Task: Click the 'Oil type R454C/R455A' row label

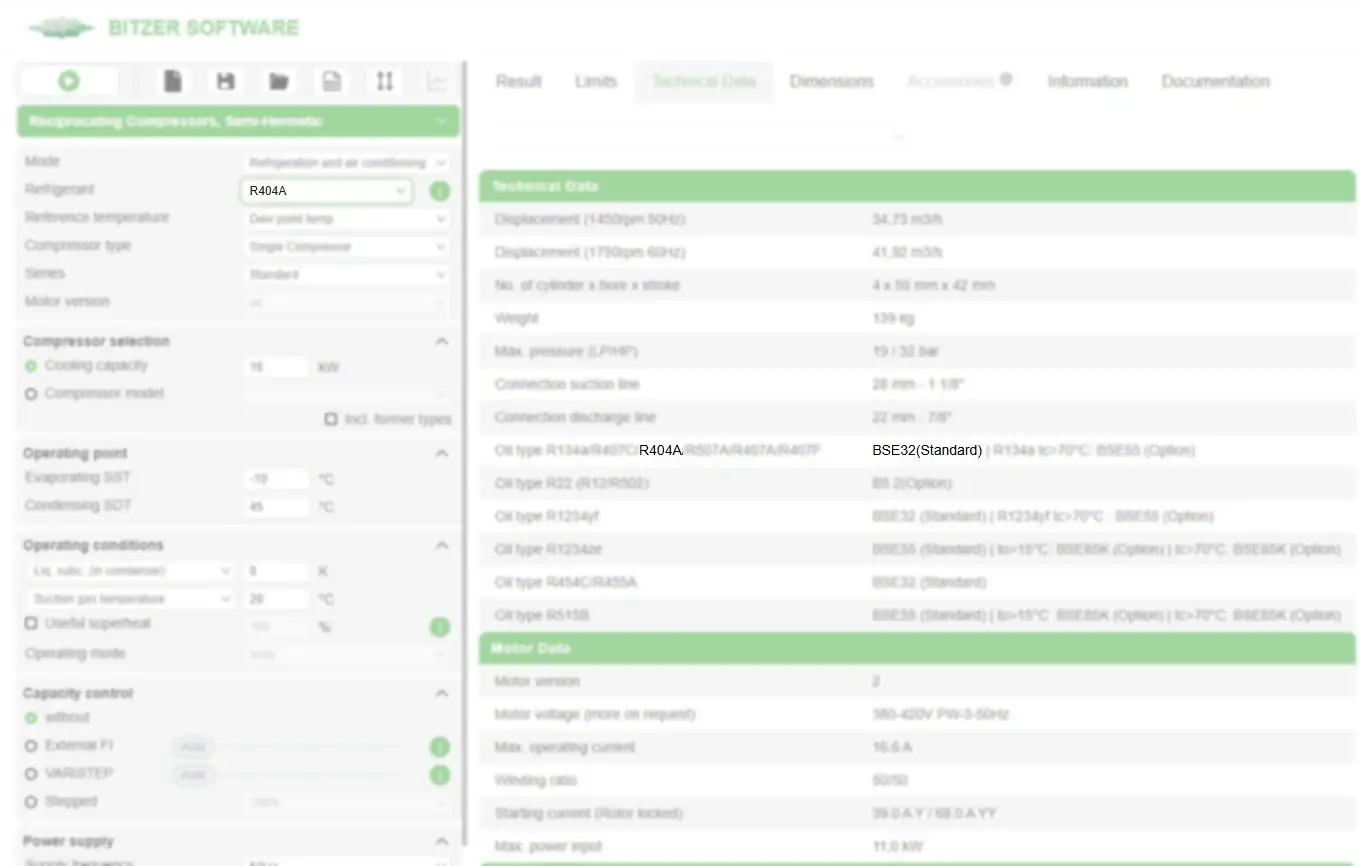Action: point(565,583)
